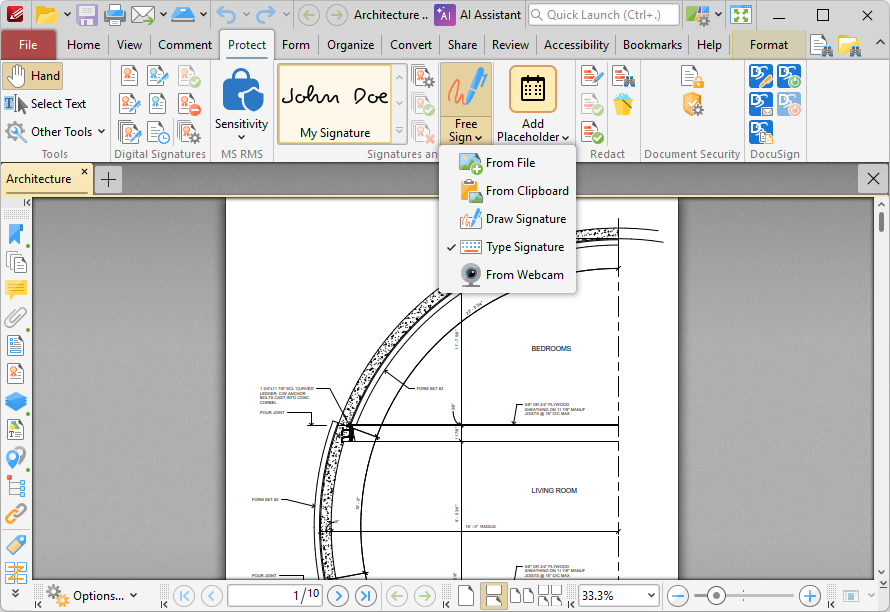890x612 pixels.
Task: Click the AI Assistant button
Action: click(x=478, y=15)
